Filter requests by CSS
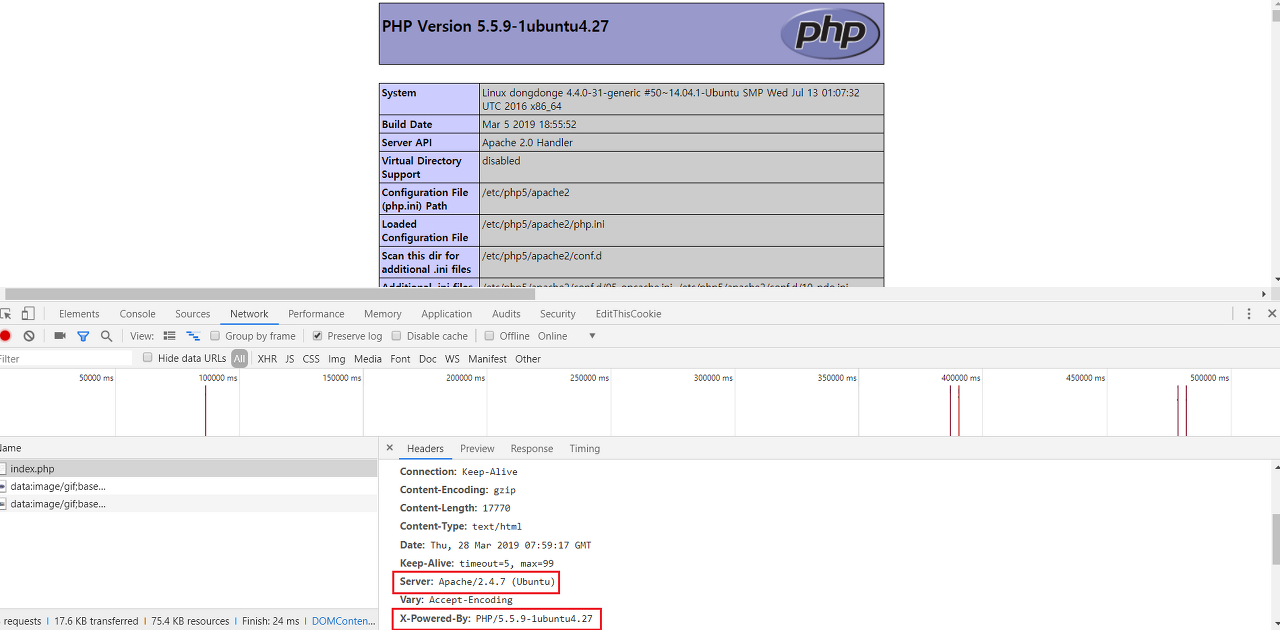1280x630 pixels. (311, 359)
